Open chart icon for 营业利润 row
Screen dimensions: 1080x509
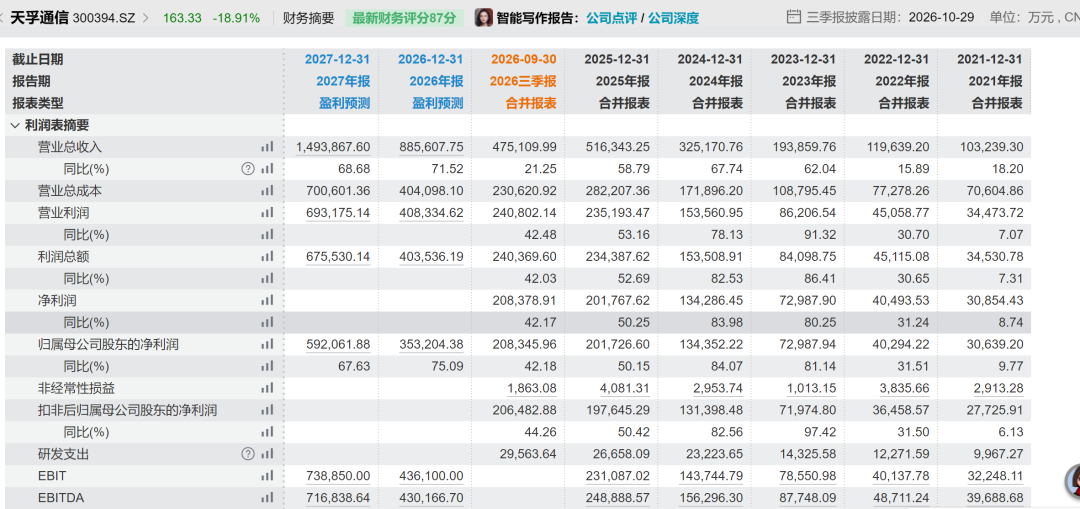267,213
